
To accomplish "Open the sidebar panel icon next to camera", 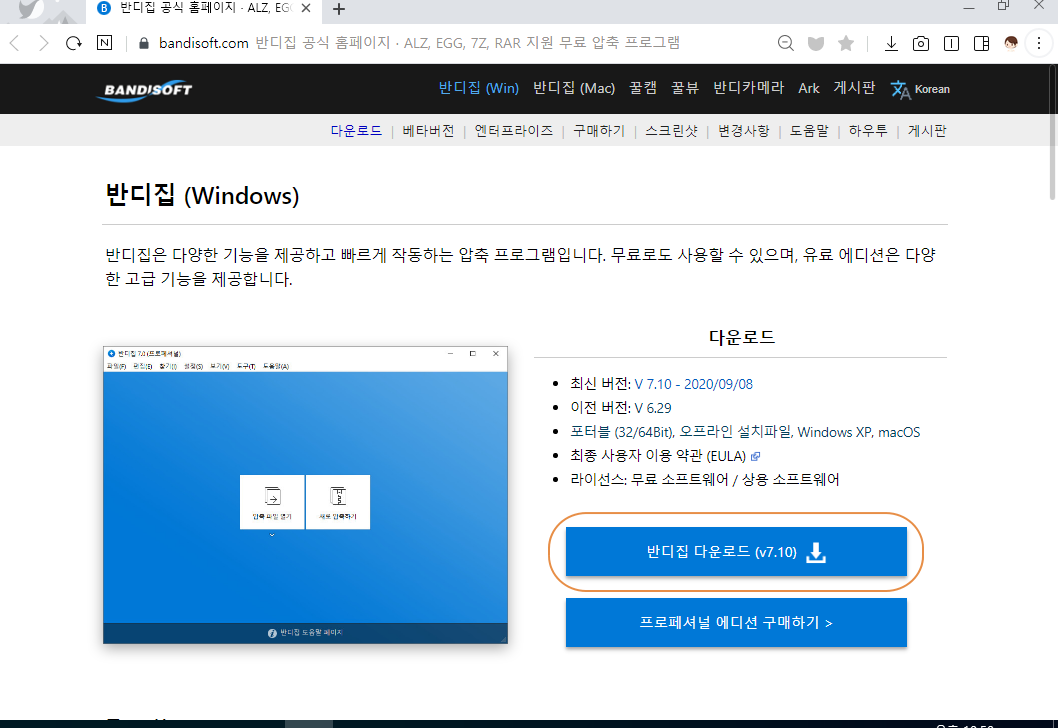I will click(951, 44).
